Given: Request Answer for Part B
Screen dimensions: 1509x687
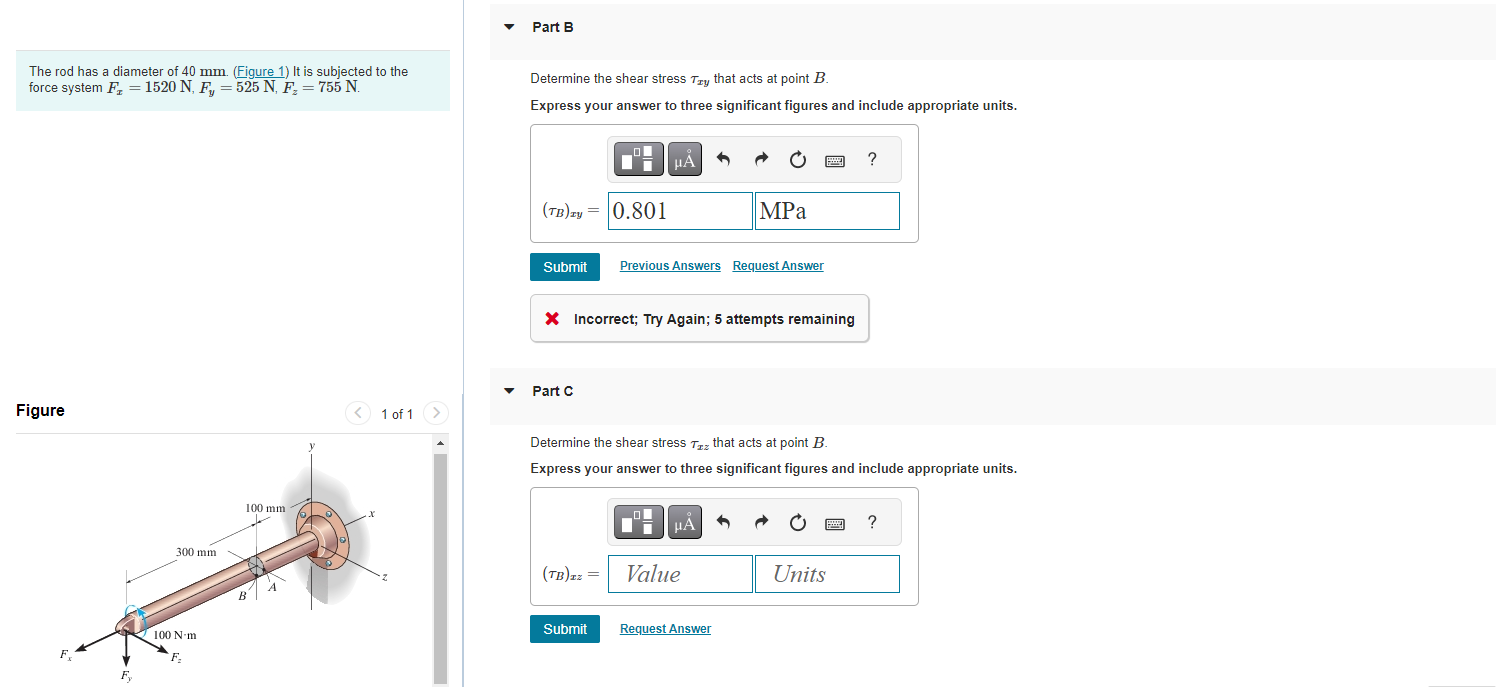Looking at the screenshot, I should pos(778,266).
